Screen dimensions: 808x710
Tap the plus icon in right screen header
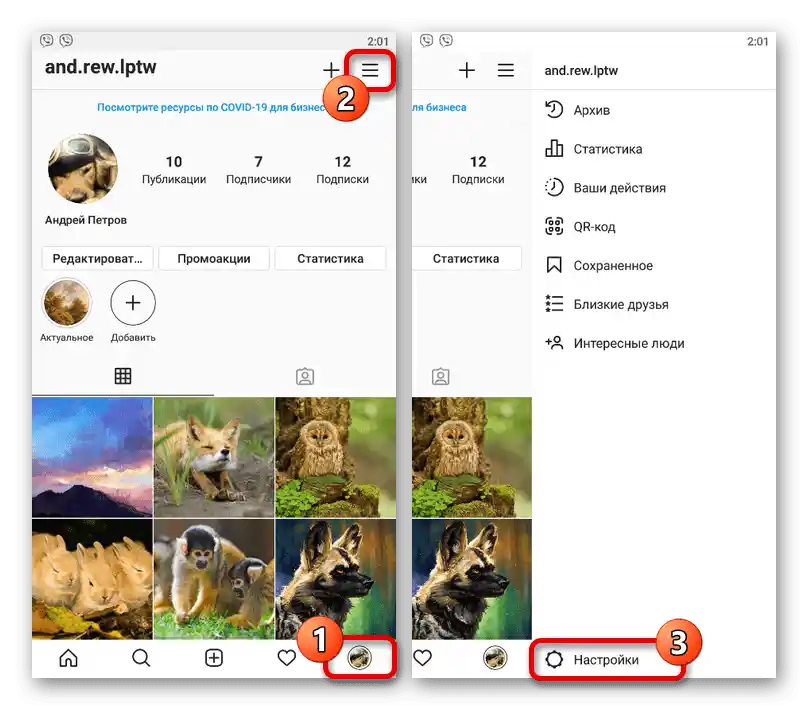pos(466,70)
